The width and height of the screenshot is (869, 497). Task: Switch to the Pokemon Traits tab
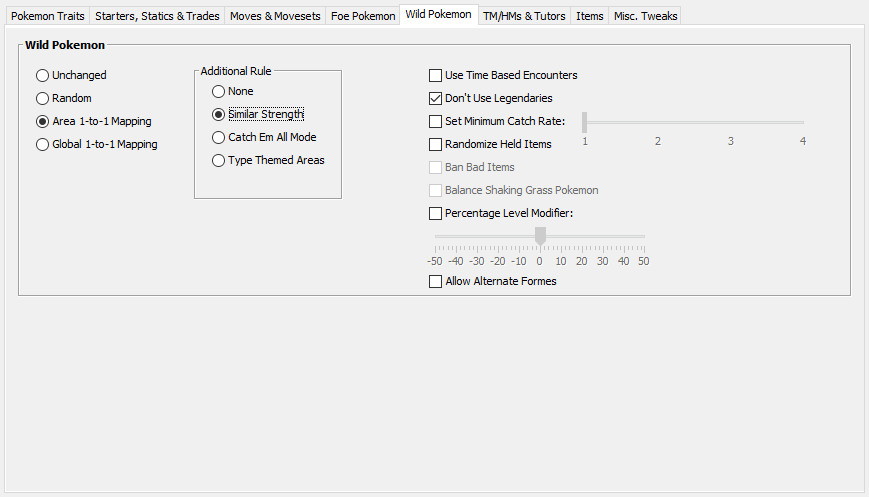(x=48, y=16)
